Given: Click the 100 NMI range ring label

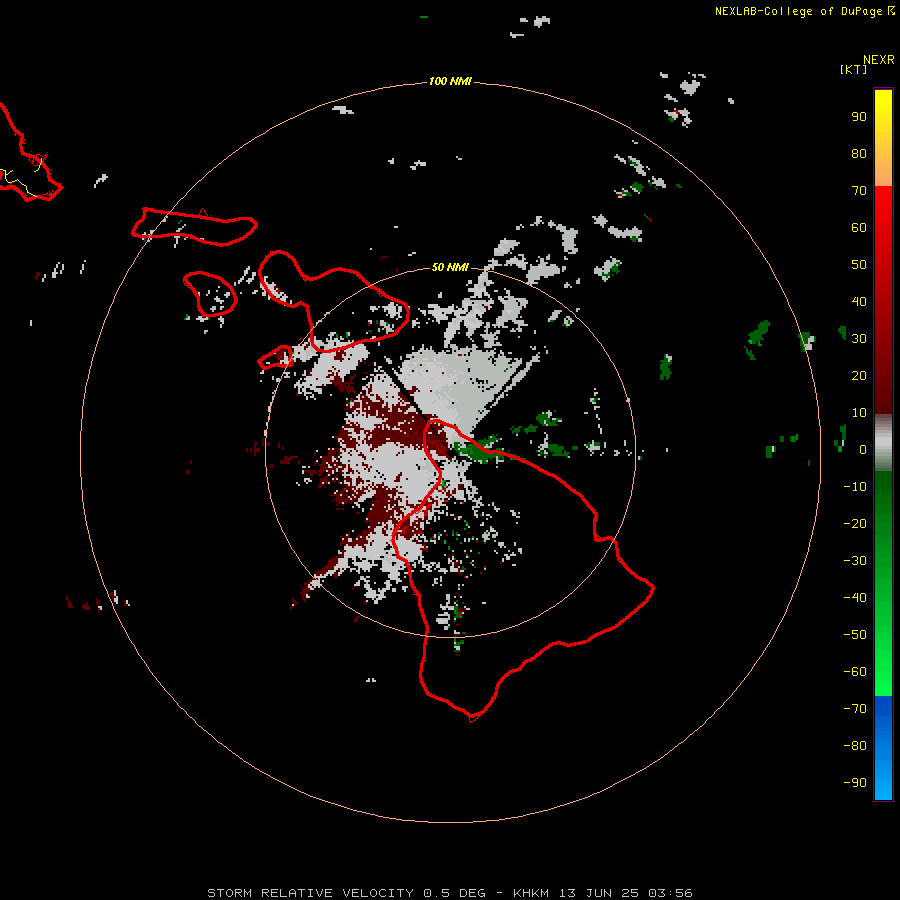Looking at the screenshot, I should click(450, 82).
